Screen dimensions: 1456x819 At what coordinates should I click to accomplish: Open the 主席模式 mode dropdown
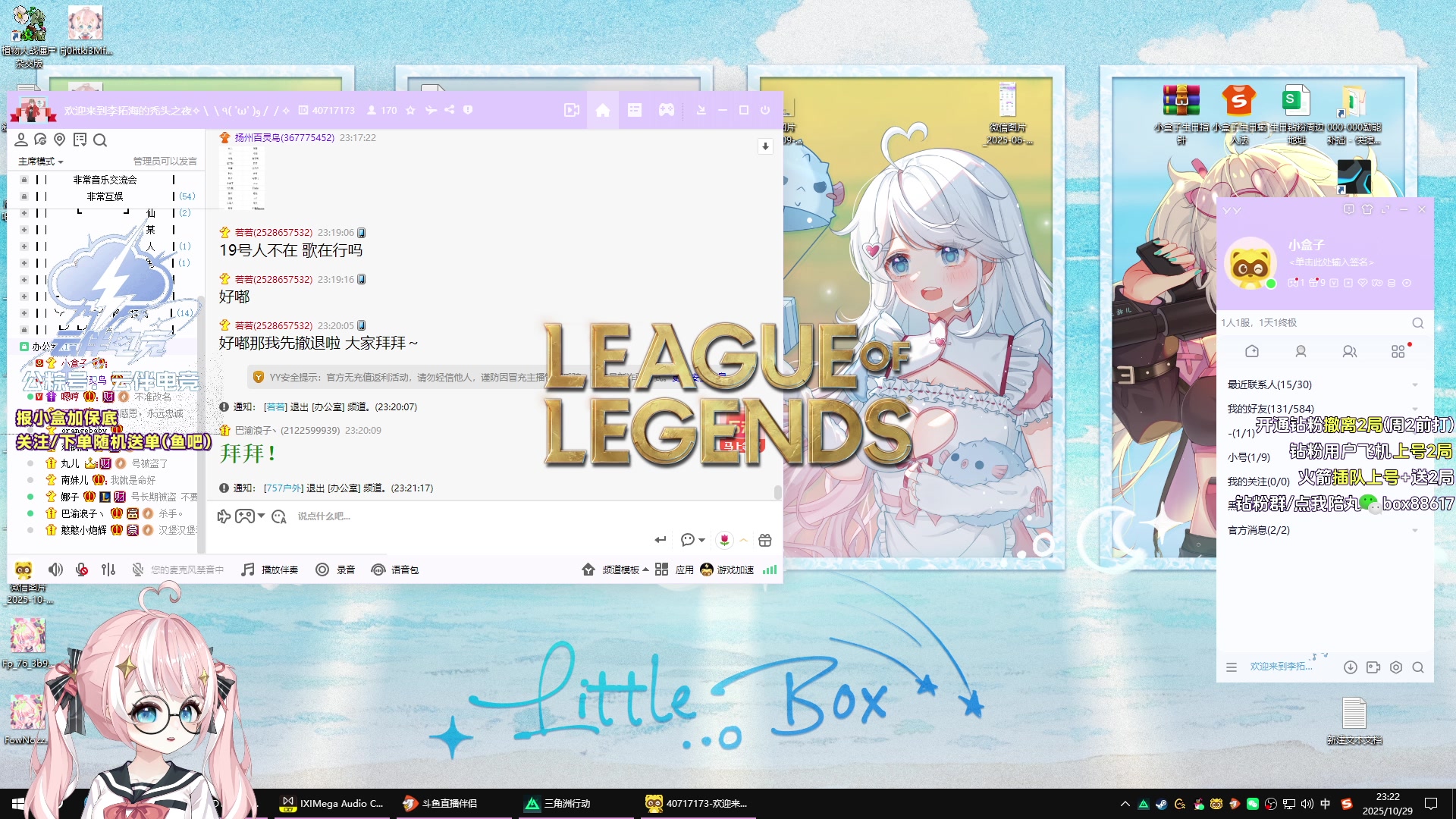pyautogui.click(x=41, y=162)
